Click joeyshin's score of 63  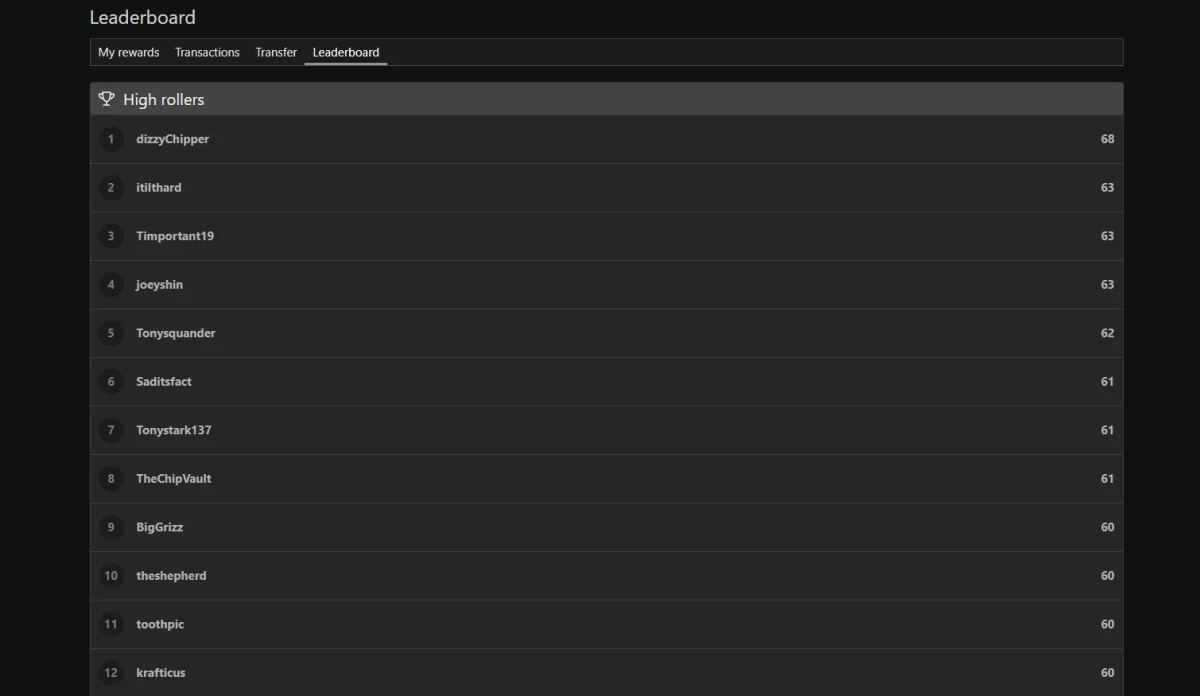click(x=1107, y=285)
